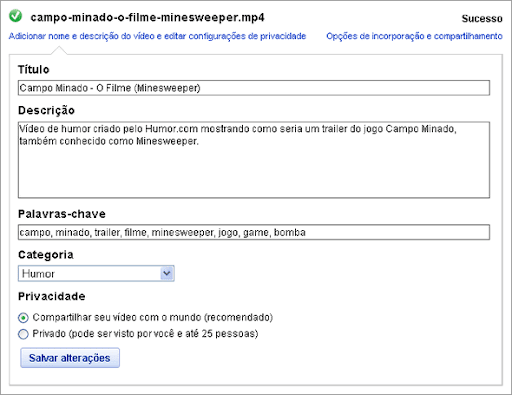Open link to add video name and description

(x=157, y=36)
